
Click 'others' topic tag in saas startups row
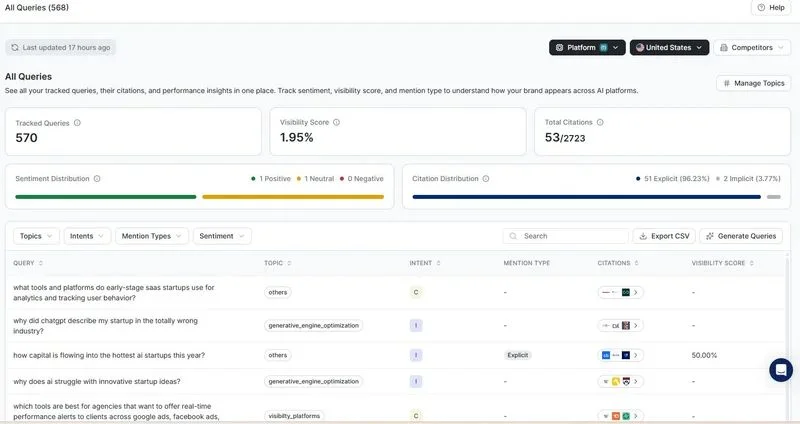click(x=278, y=292)
